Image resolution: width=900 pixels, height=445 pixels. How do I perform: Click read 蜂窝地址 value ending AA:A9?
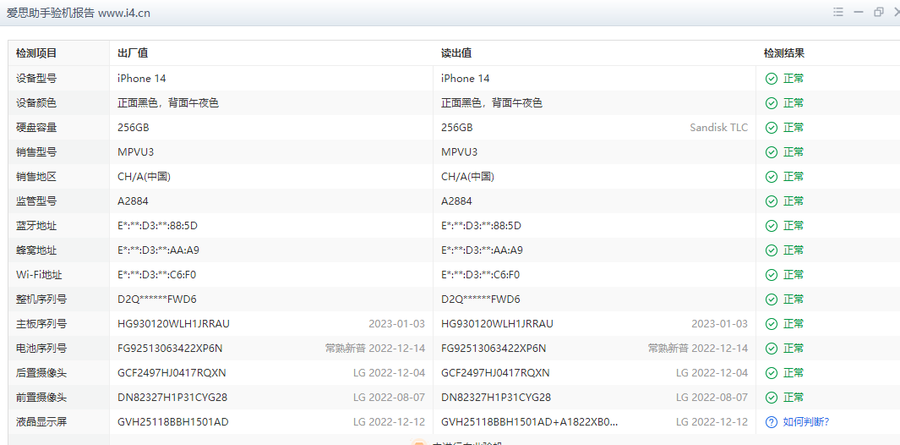482,250
